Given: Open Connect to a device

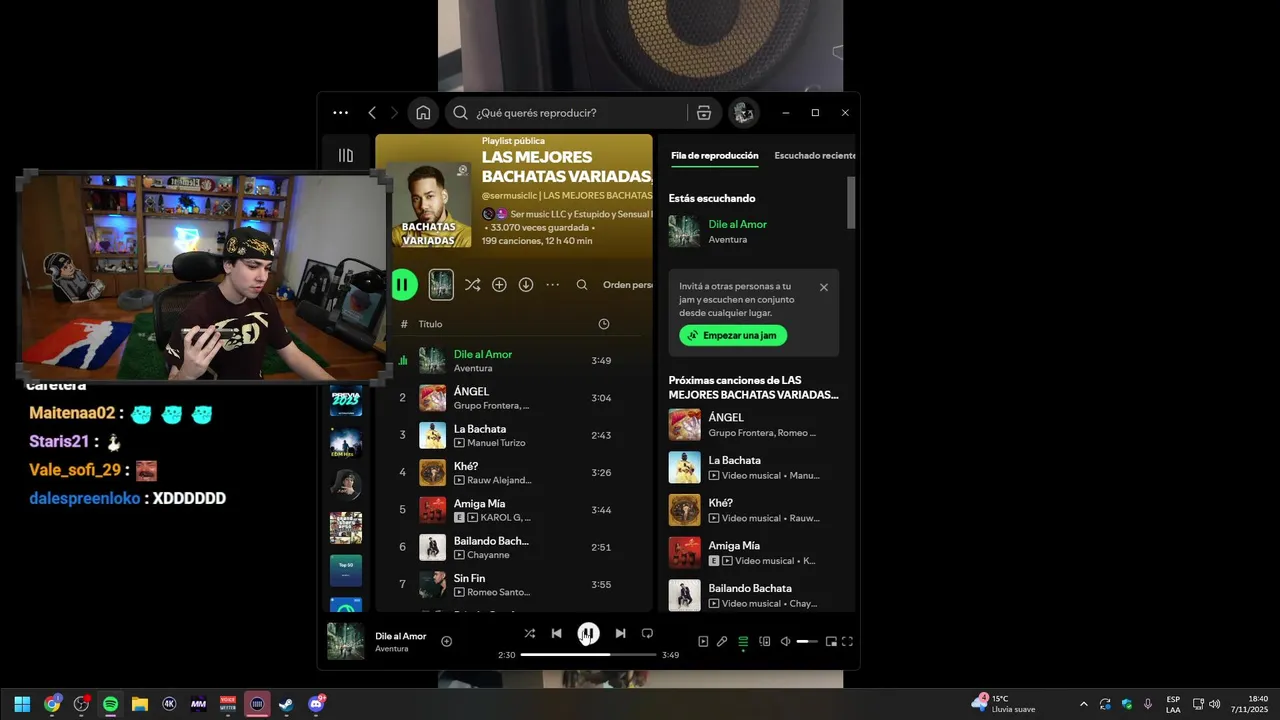Looking at the screenshot, I should (x=765, y=642).
